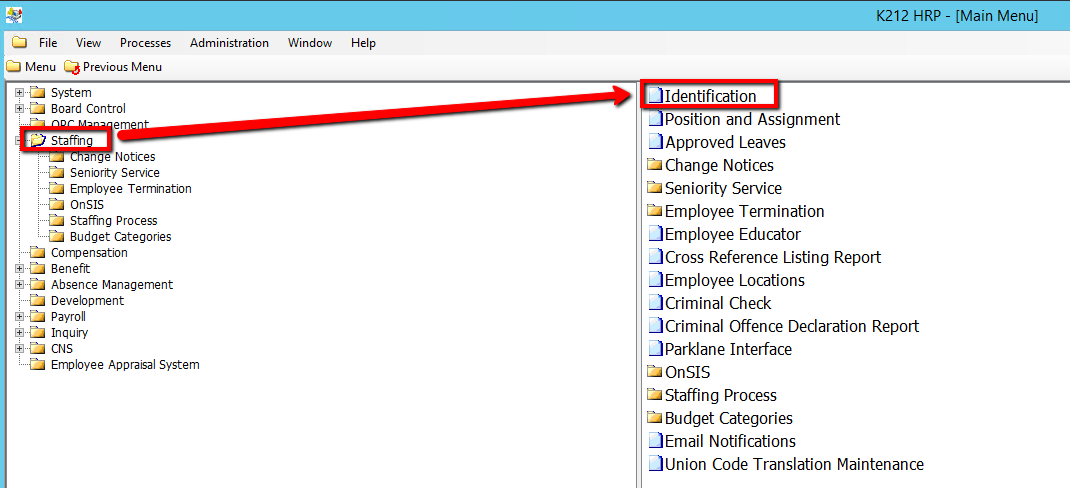Click the Menu folder icon in toolbar

[x=13, y=67]
